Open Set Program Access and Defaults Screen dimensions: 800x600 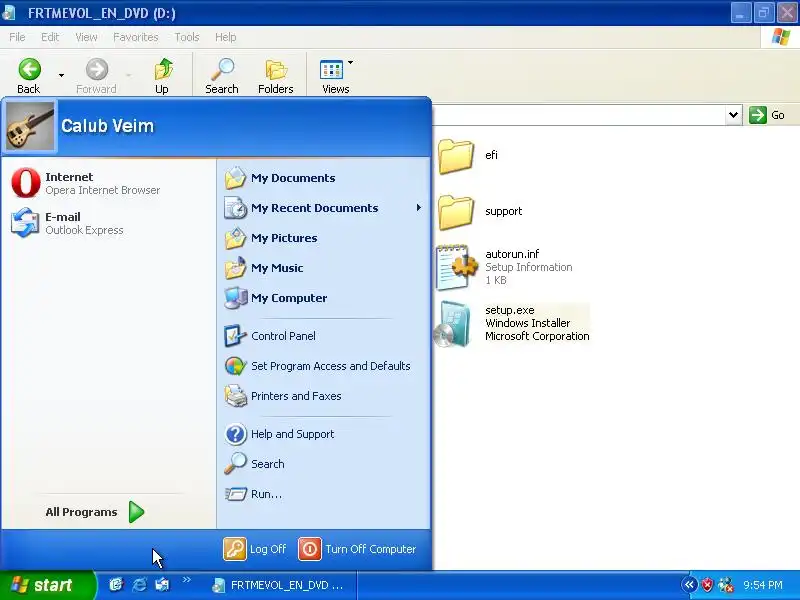click(x=323, y=366)
